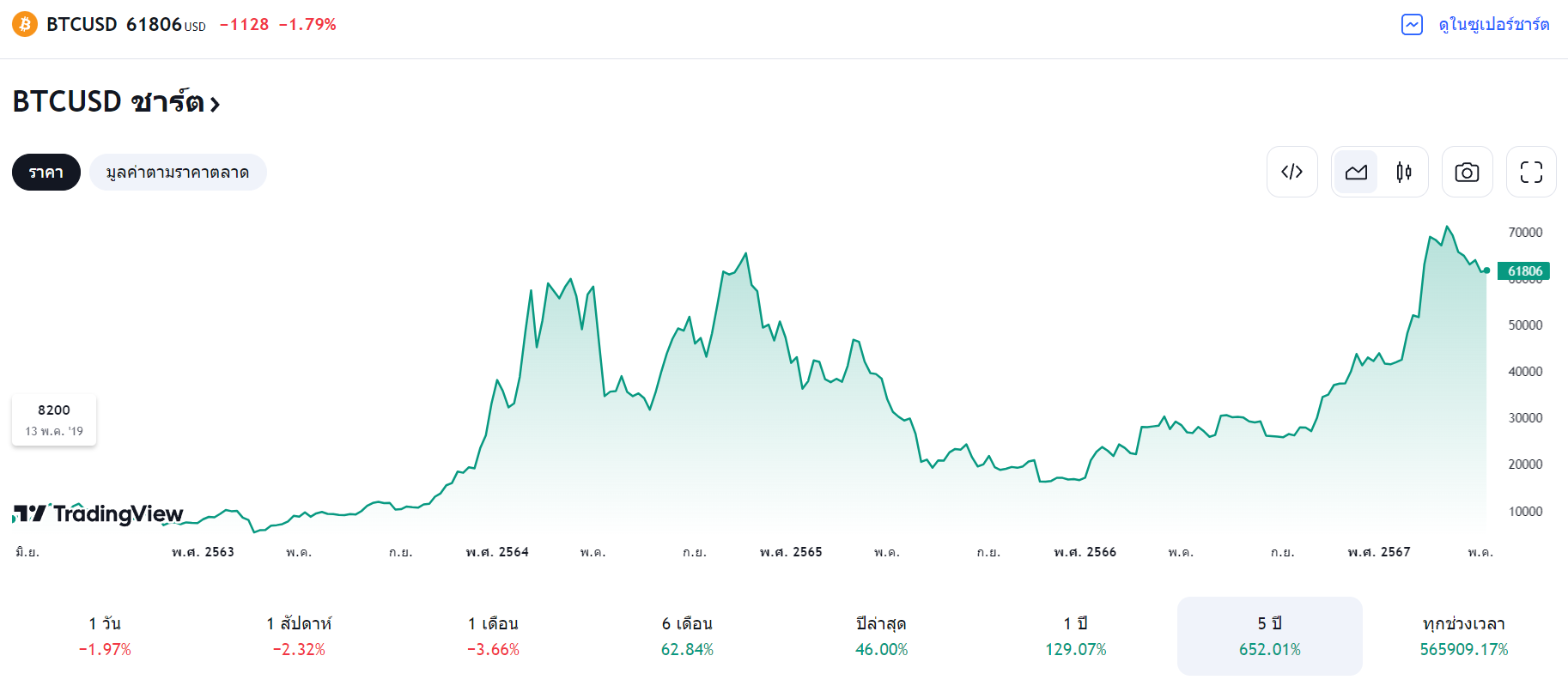Choose the '1 สัปดาห์' time range
Image resolution: width=1568 pixels, height=680 pixels.
point(299,635)
